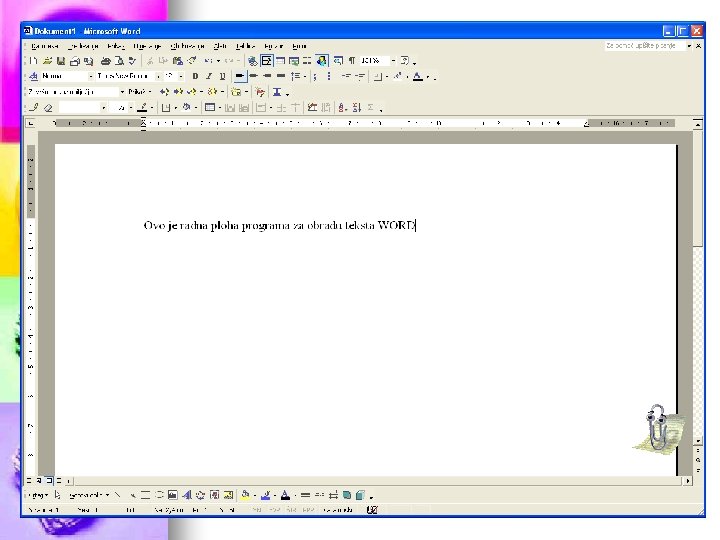This screenshot has width=720, height=540.
Task: Open the Columns layout button
Action: click(x=307, y=61)
